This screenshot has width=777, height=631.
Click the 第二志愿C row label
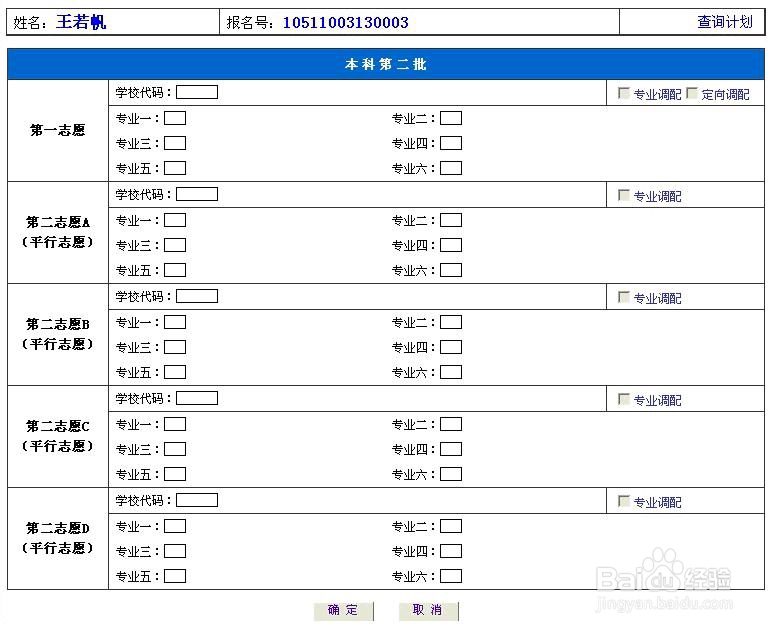57,436
